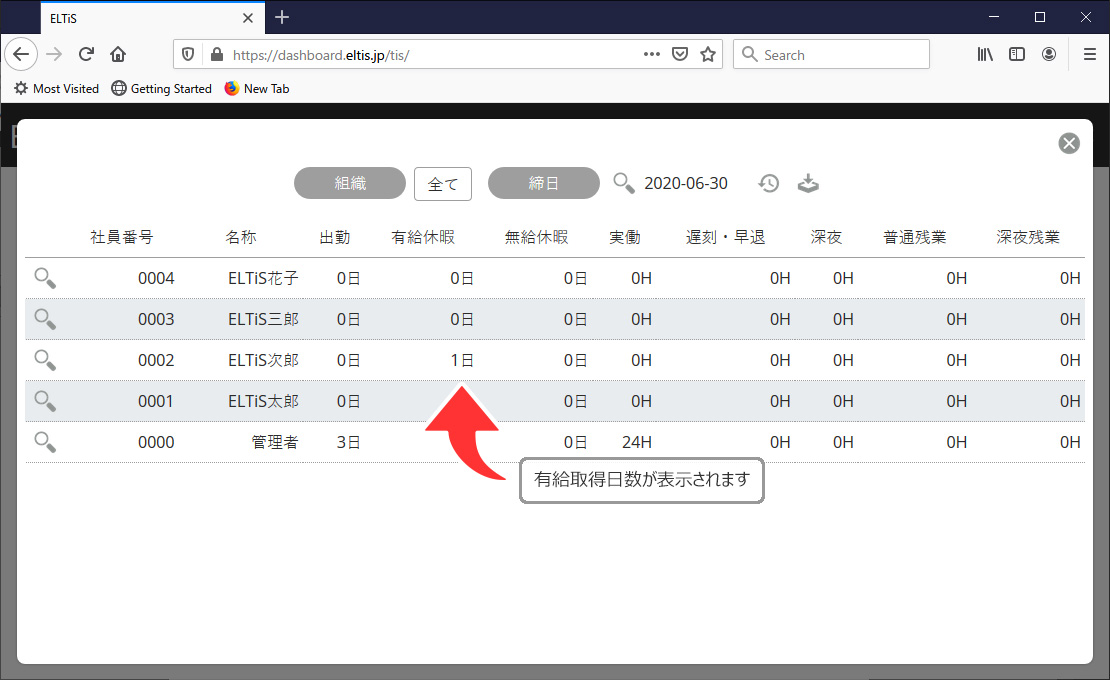The height and width of the screenshot is (680, 1110).
Task: Go back to the previous page
Action: 21,54
